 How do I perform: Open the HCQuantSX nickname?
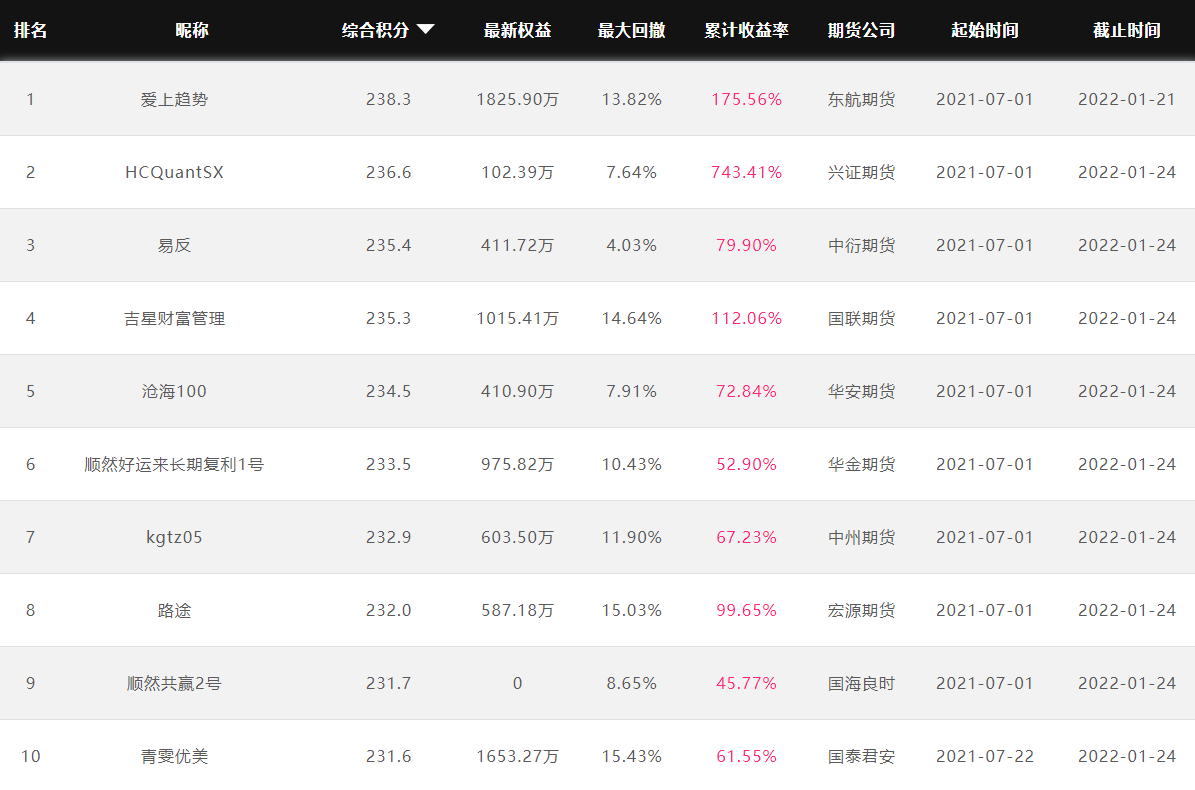[x=175, y=172]
